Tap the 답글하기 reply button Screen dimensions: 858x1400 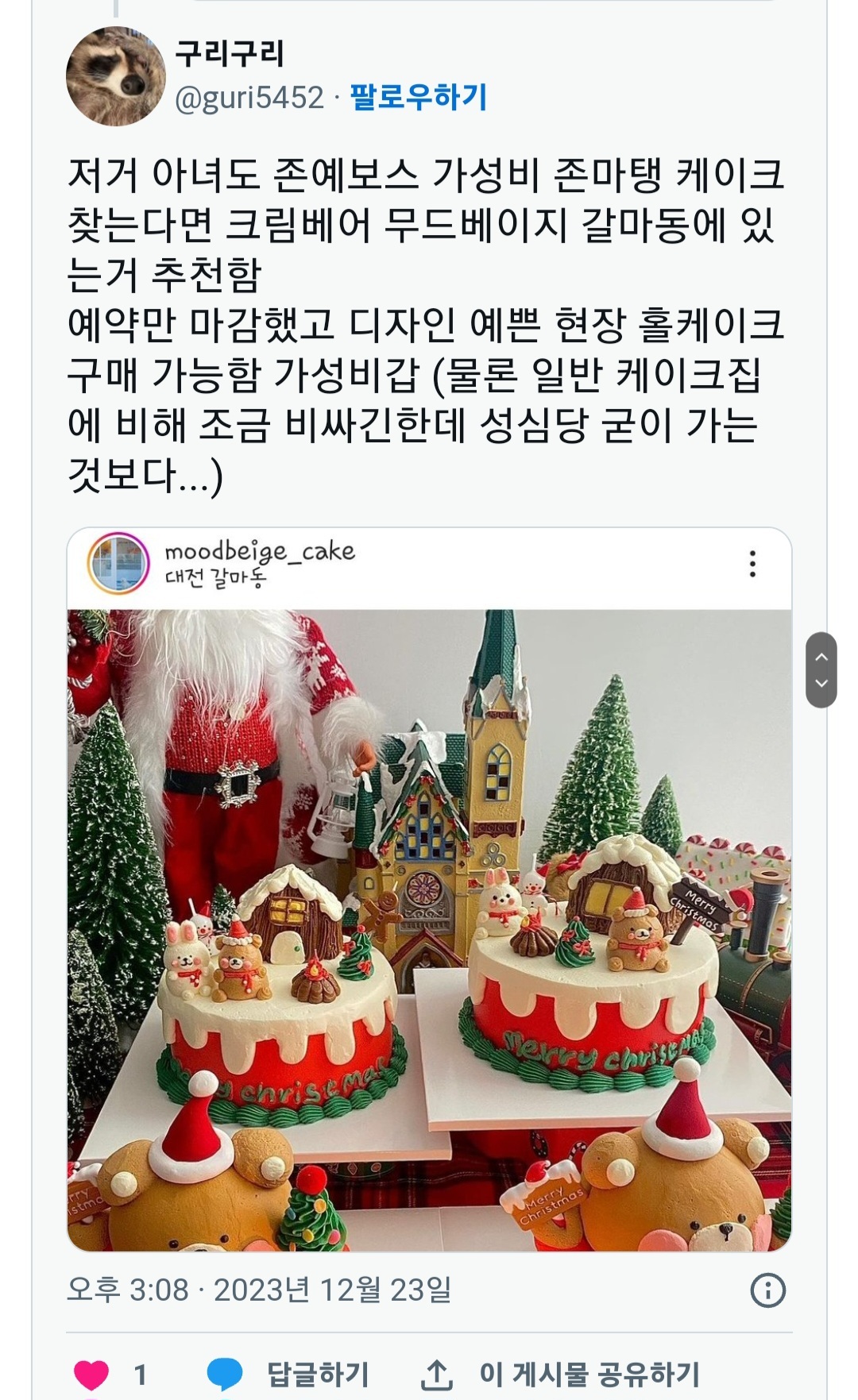318,1375
